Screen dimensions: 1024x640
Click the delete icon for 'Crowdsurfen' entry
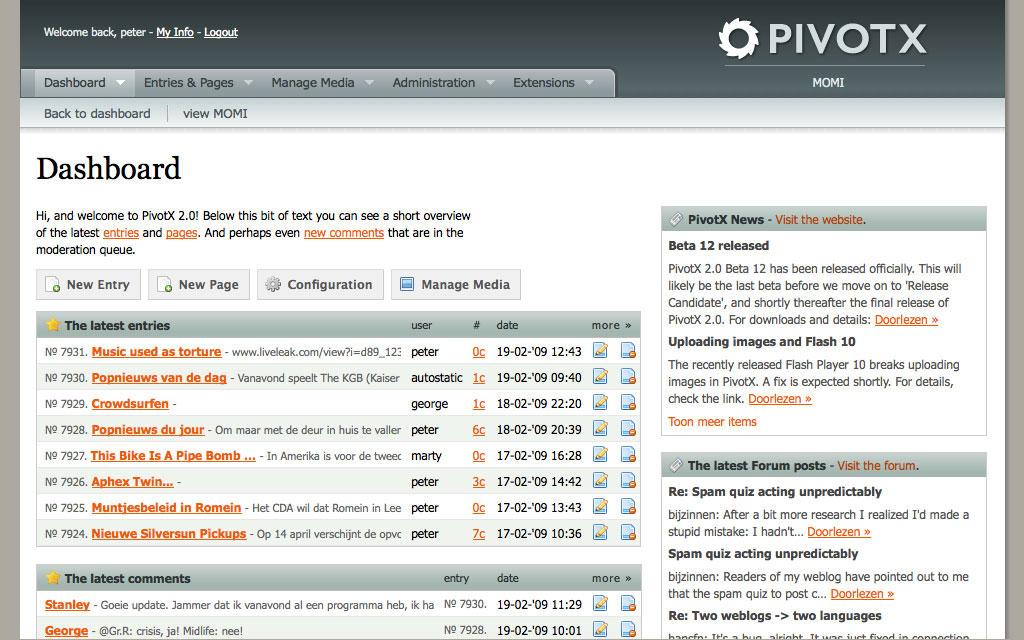(628, 403)
